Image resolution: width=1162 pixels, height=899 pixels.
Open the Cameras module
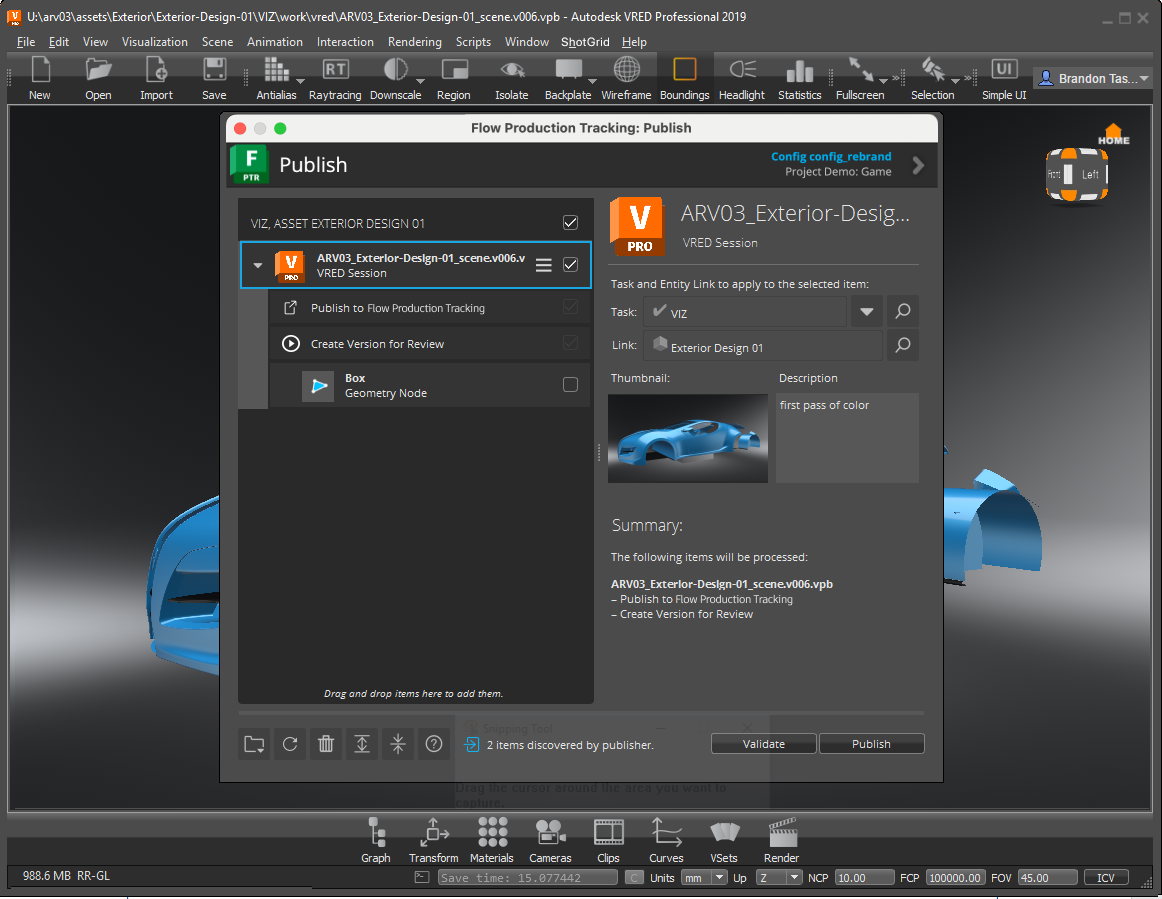point(550,840)
